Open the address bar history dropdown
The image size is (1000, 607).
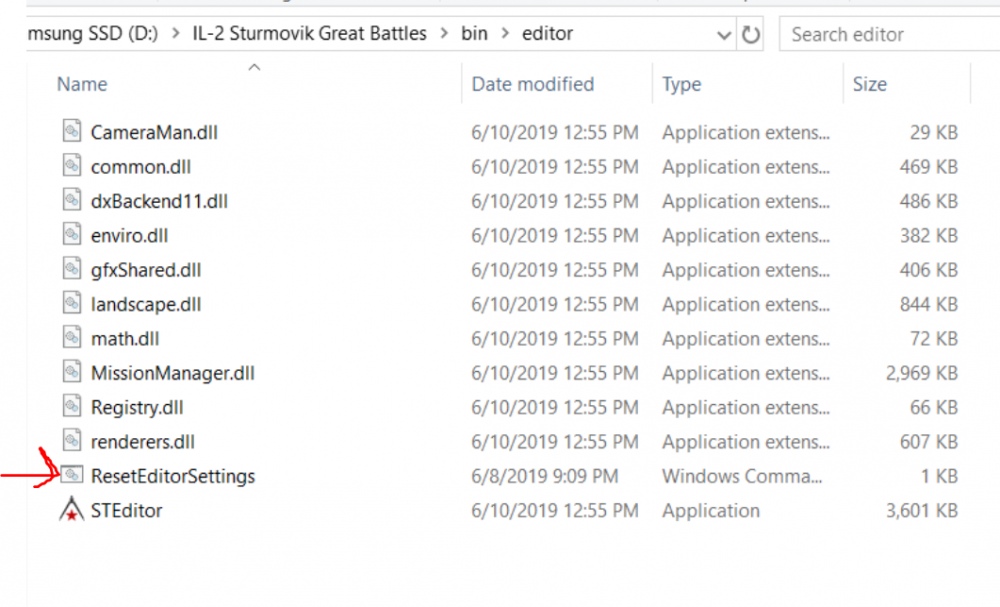click(724, 35)
